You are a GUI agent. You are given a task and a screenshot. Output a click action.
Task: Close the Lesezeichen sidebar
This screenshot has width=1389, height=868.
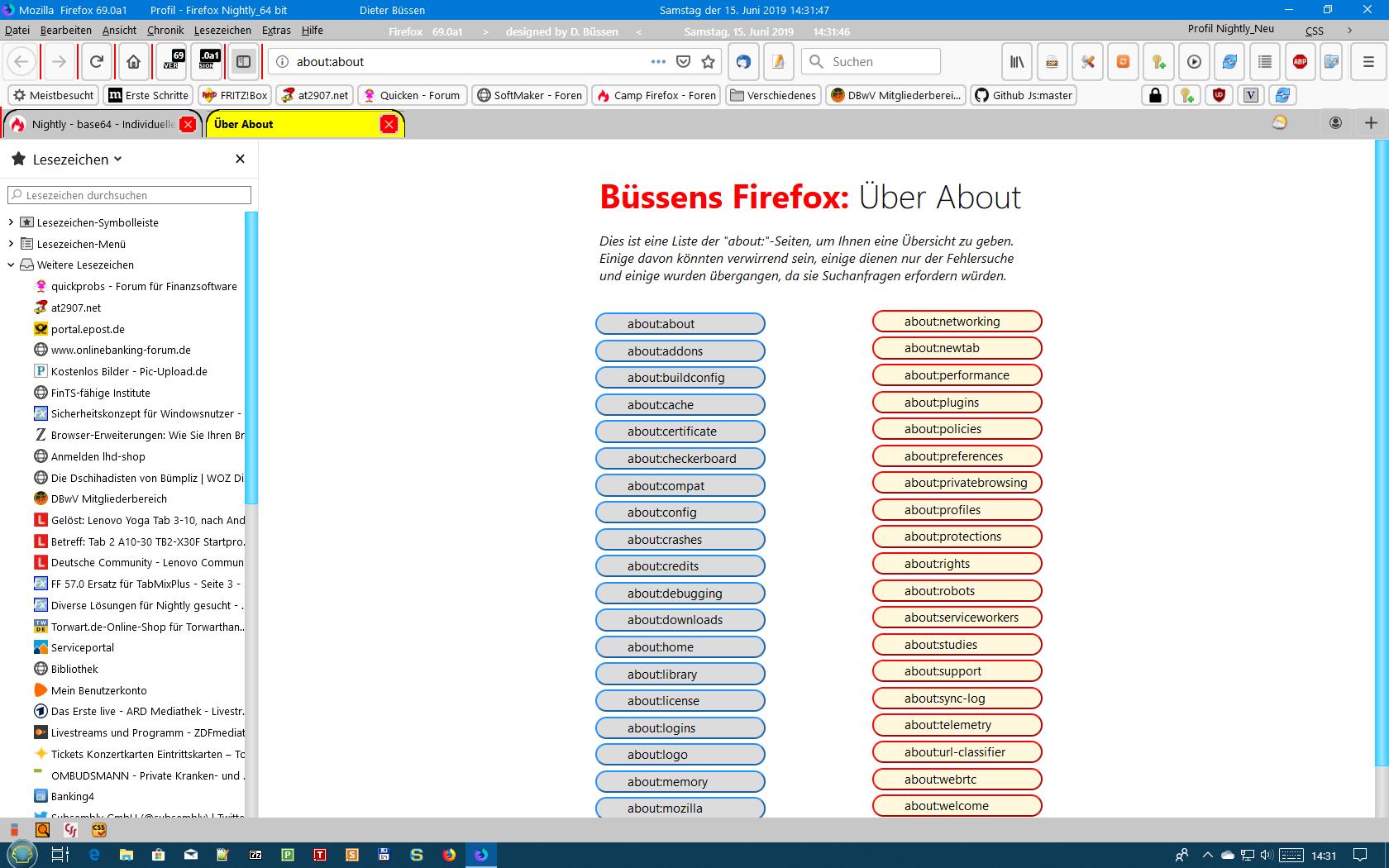pyautogui.click(x=240, y=159)
